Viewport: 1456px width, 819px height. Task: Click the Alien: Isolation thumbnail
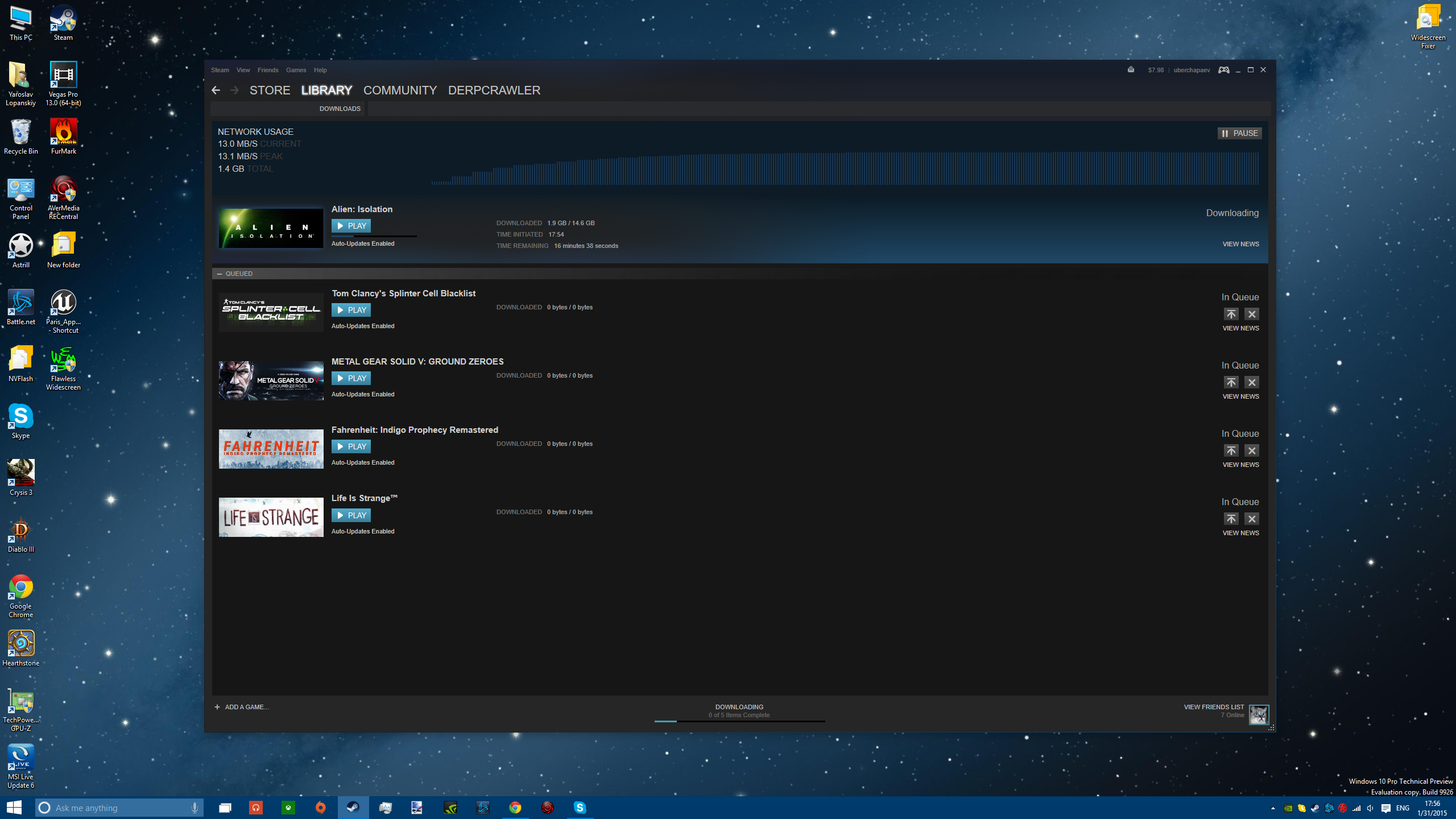coord(271,228)
